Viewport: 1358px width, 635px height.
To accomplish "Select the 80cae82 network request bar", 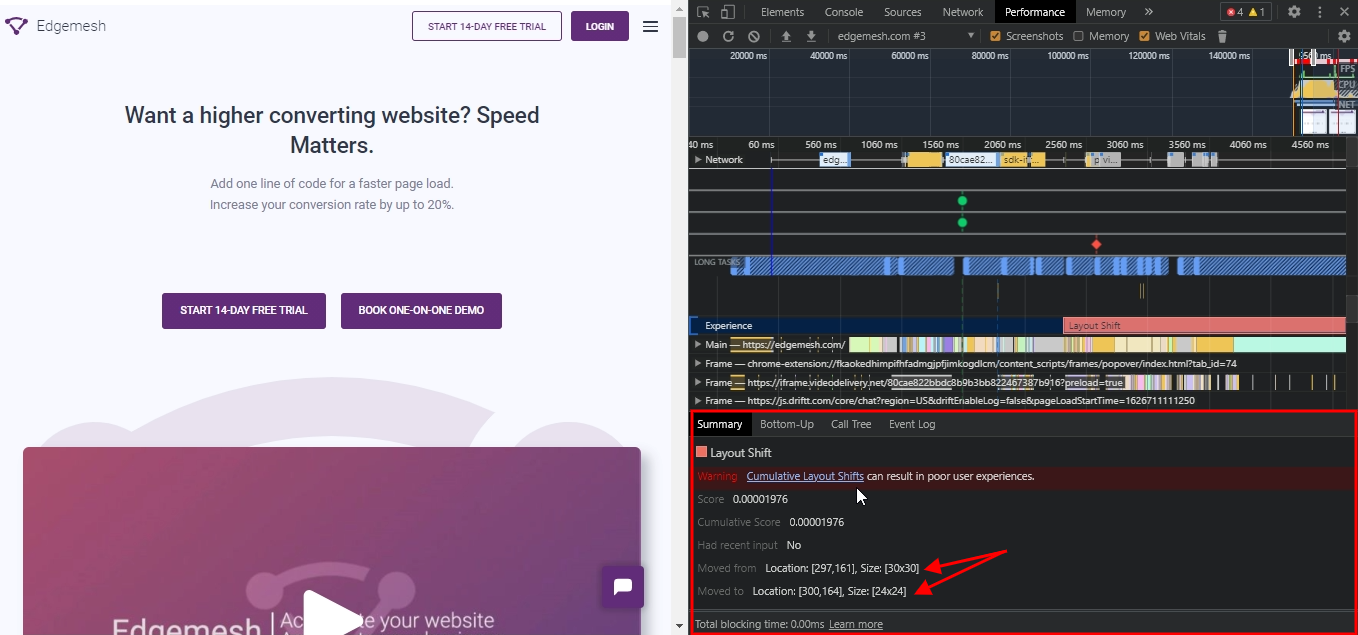I will coord(970,159).
